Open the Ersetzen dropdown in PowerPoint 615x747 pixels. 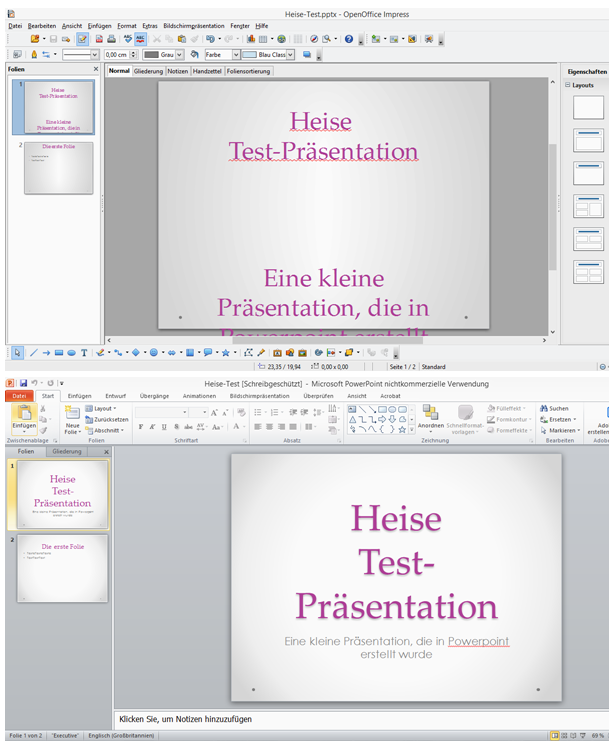click(x=558, y=419)
